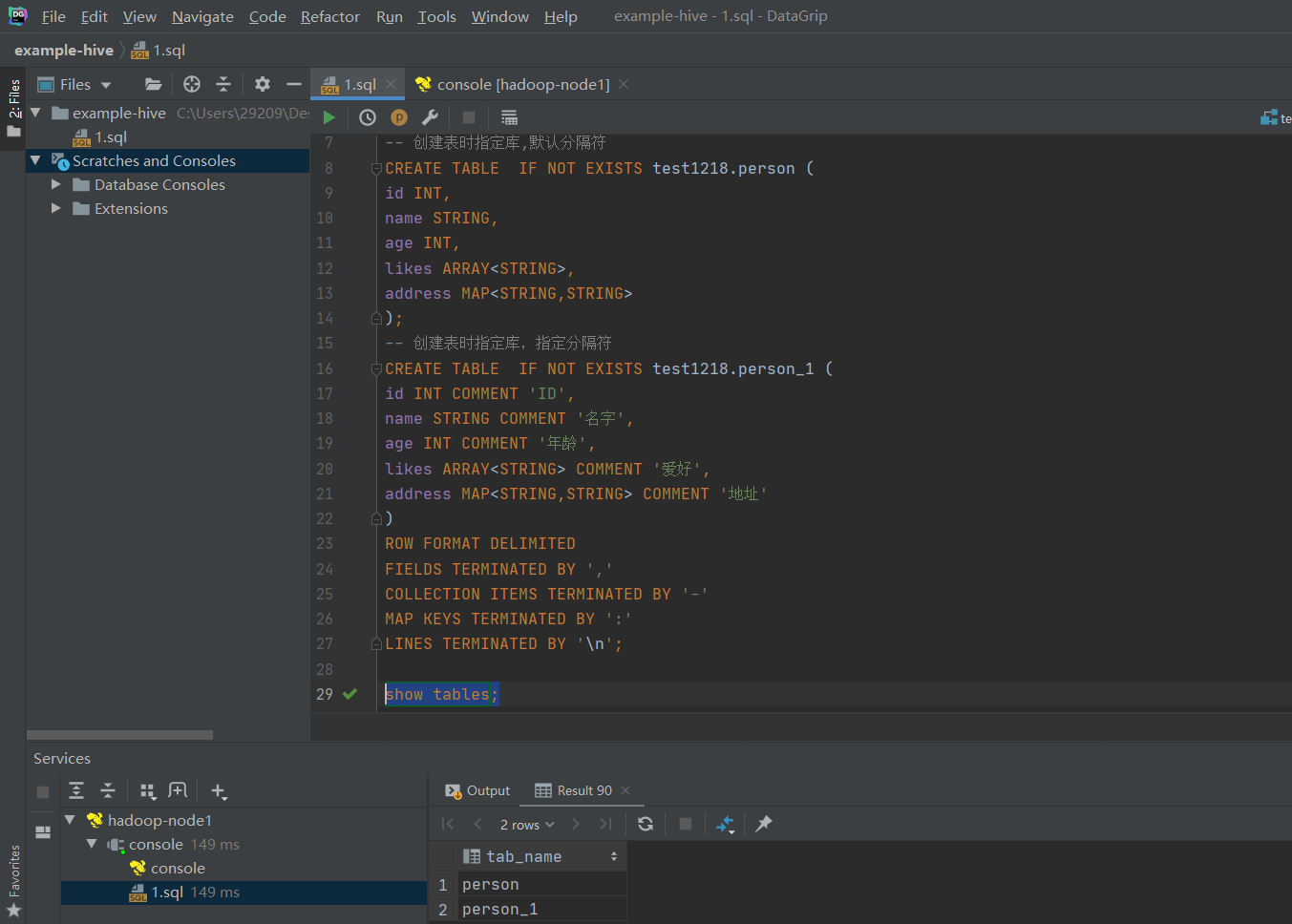Close Result 90 tab
The height and width of the screenshot is (924, 1292).
(625, 790)
